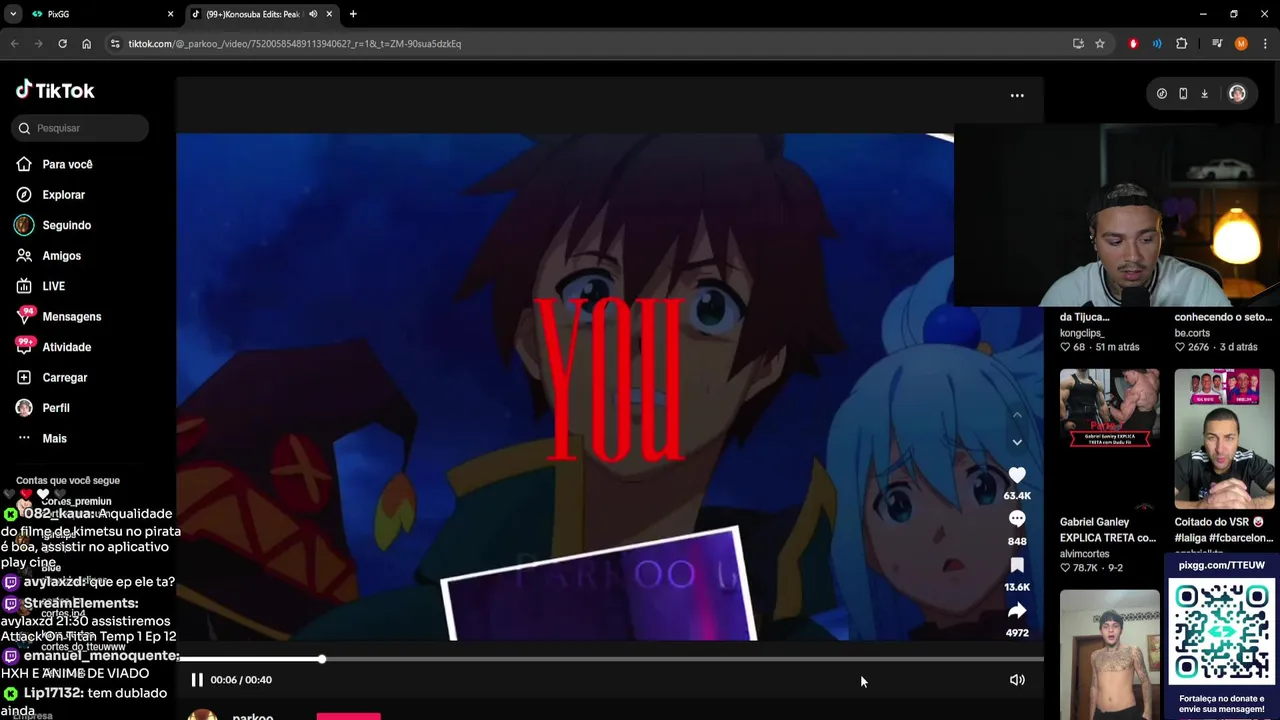This screenshot has height=720, width=1280.
Task: Open the tab search dropdown
Action: pos(13,14)
